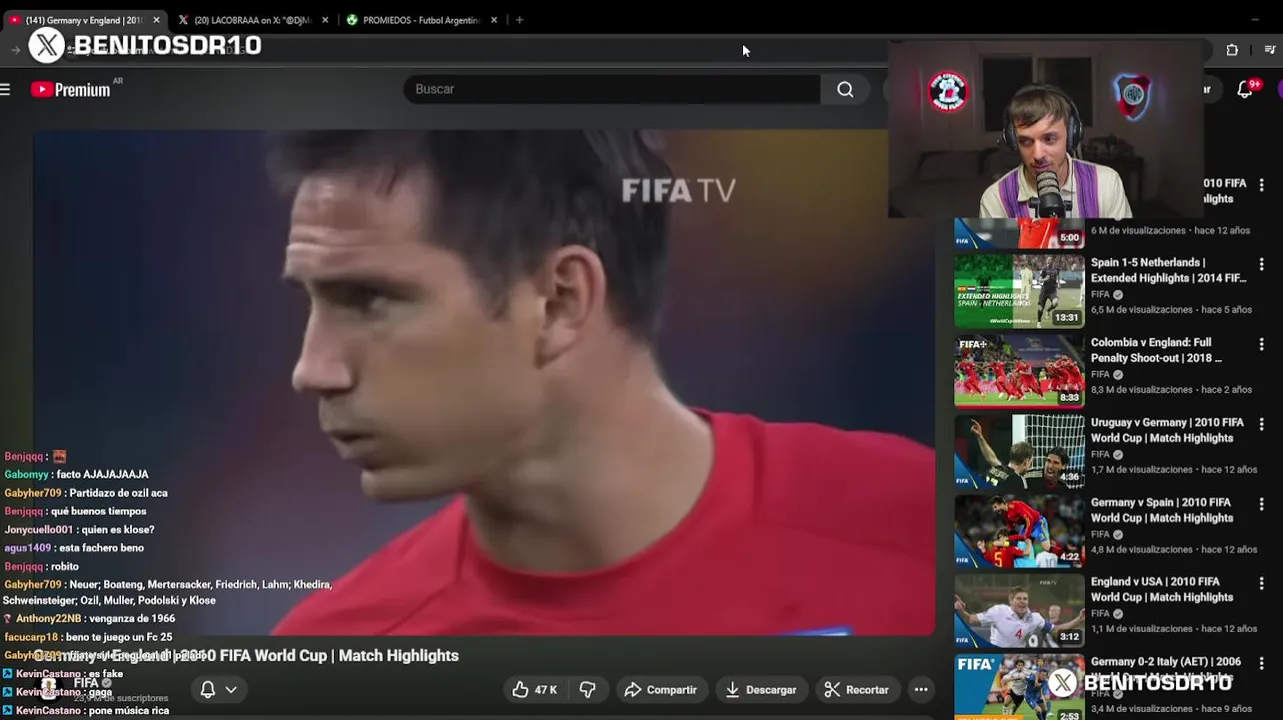
Task: Open FIFA channel under Spain 1-5 Netherlands
Action: click(x=1100, y=295)
